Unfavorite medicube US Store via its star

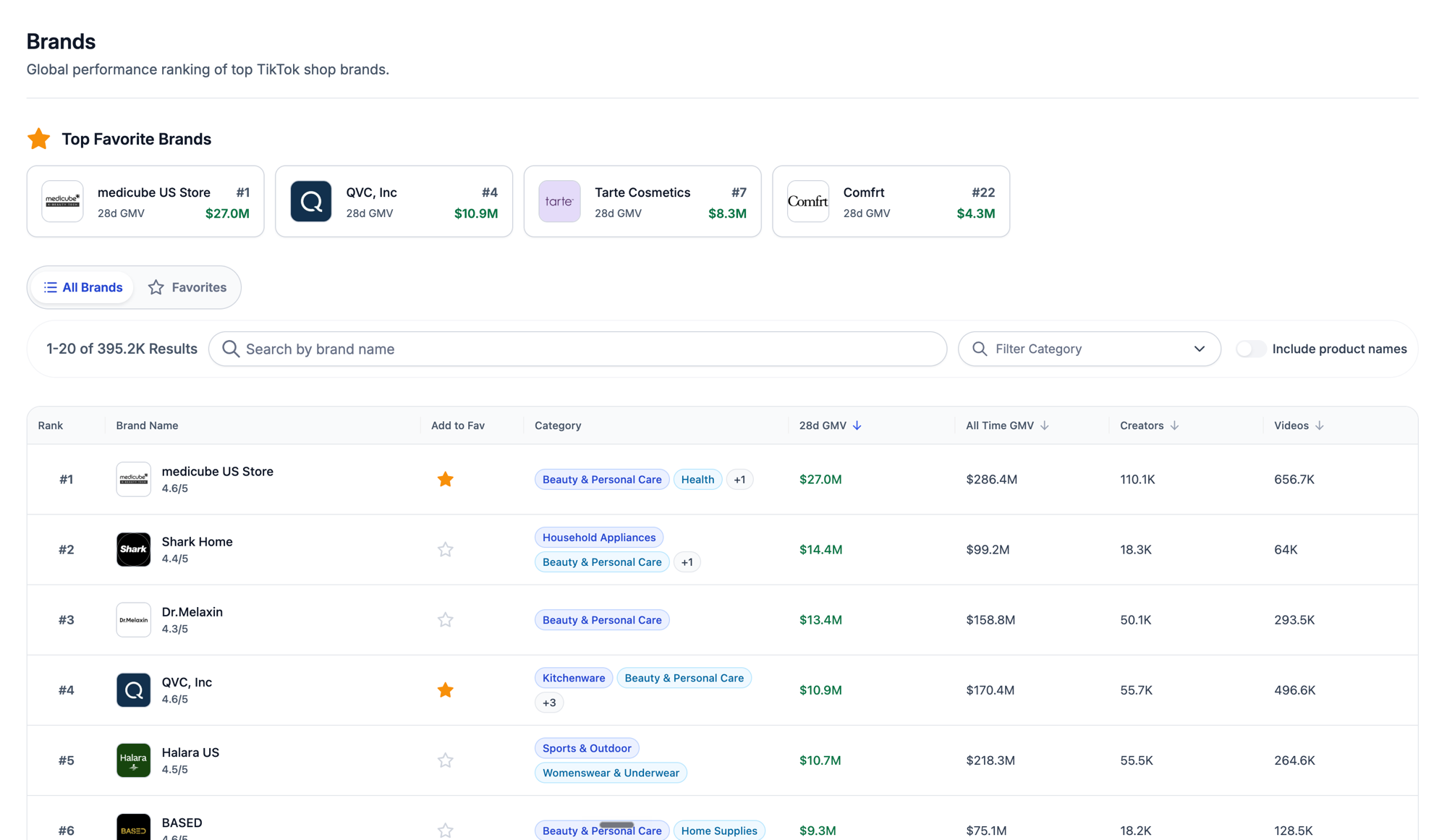pos(445,479)
